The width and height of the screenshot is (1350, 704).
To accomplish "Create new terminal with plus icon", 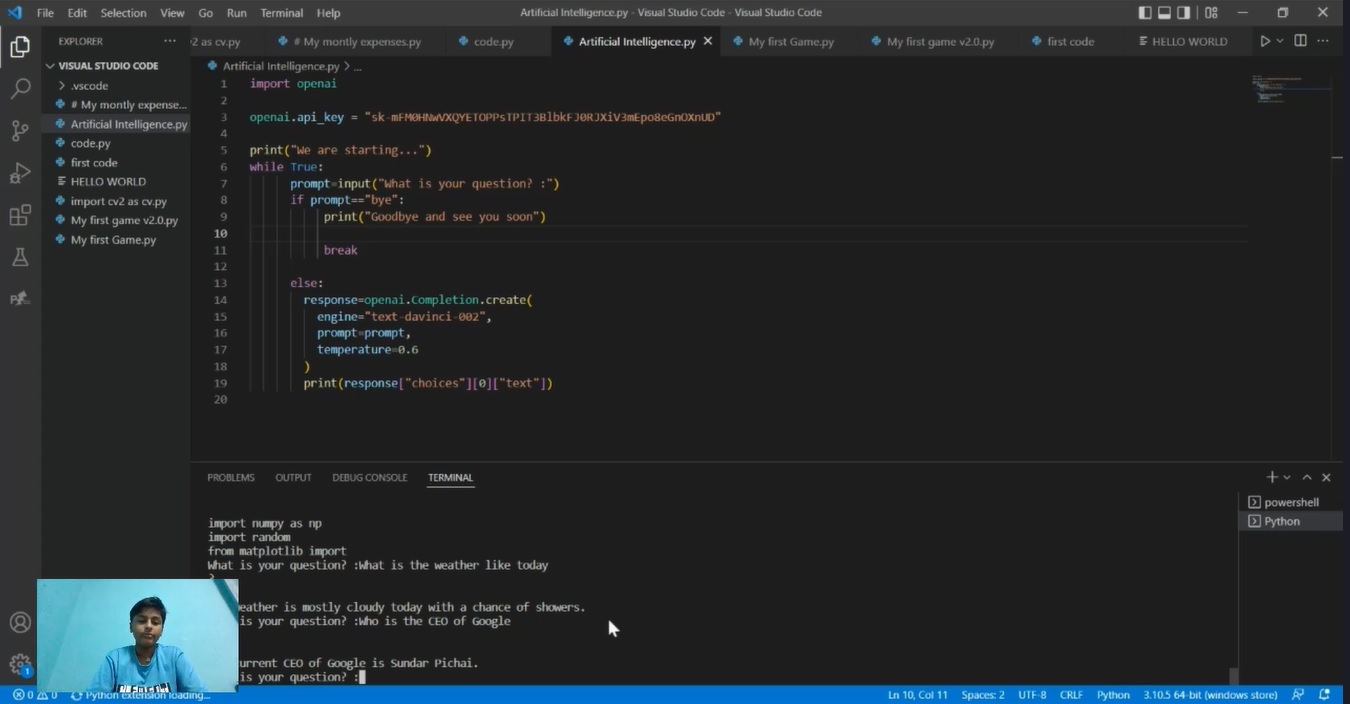I will click(x=1272, y=478).
